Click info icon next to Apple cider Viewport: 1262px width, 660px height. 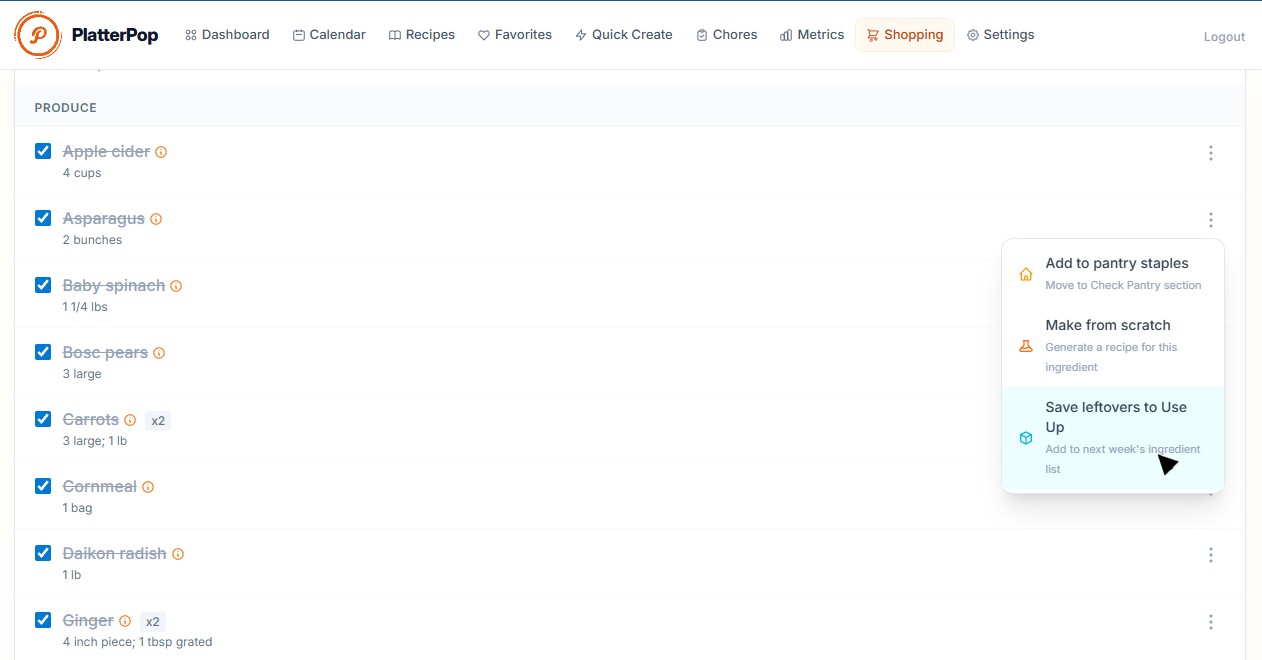click(x=161, y=152)
